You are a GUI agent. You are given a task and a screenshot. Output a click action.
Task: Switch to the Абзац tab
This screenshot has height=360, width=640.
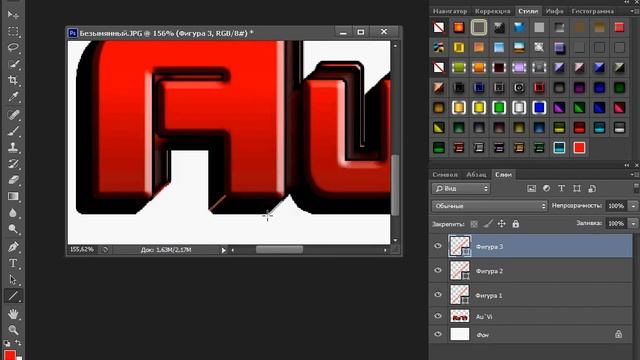pos(476,175)
